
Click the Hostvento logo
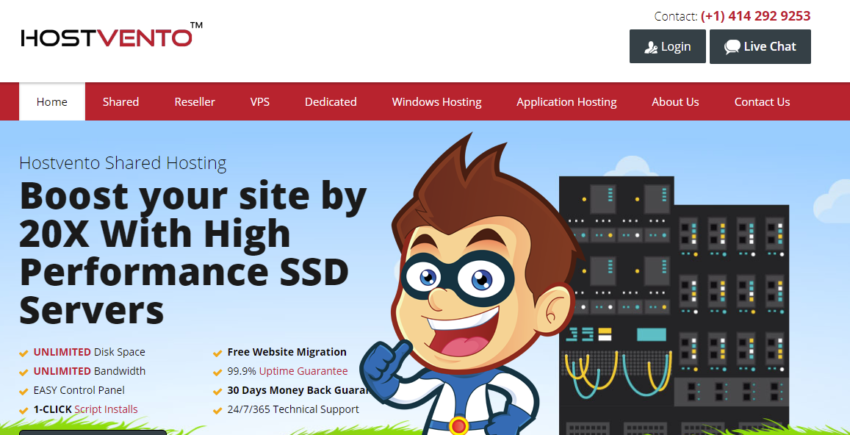pos(112,35)
